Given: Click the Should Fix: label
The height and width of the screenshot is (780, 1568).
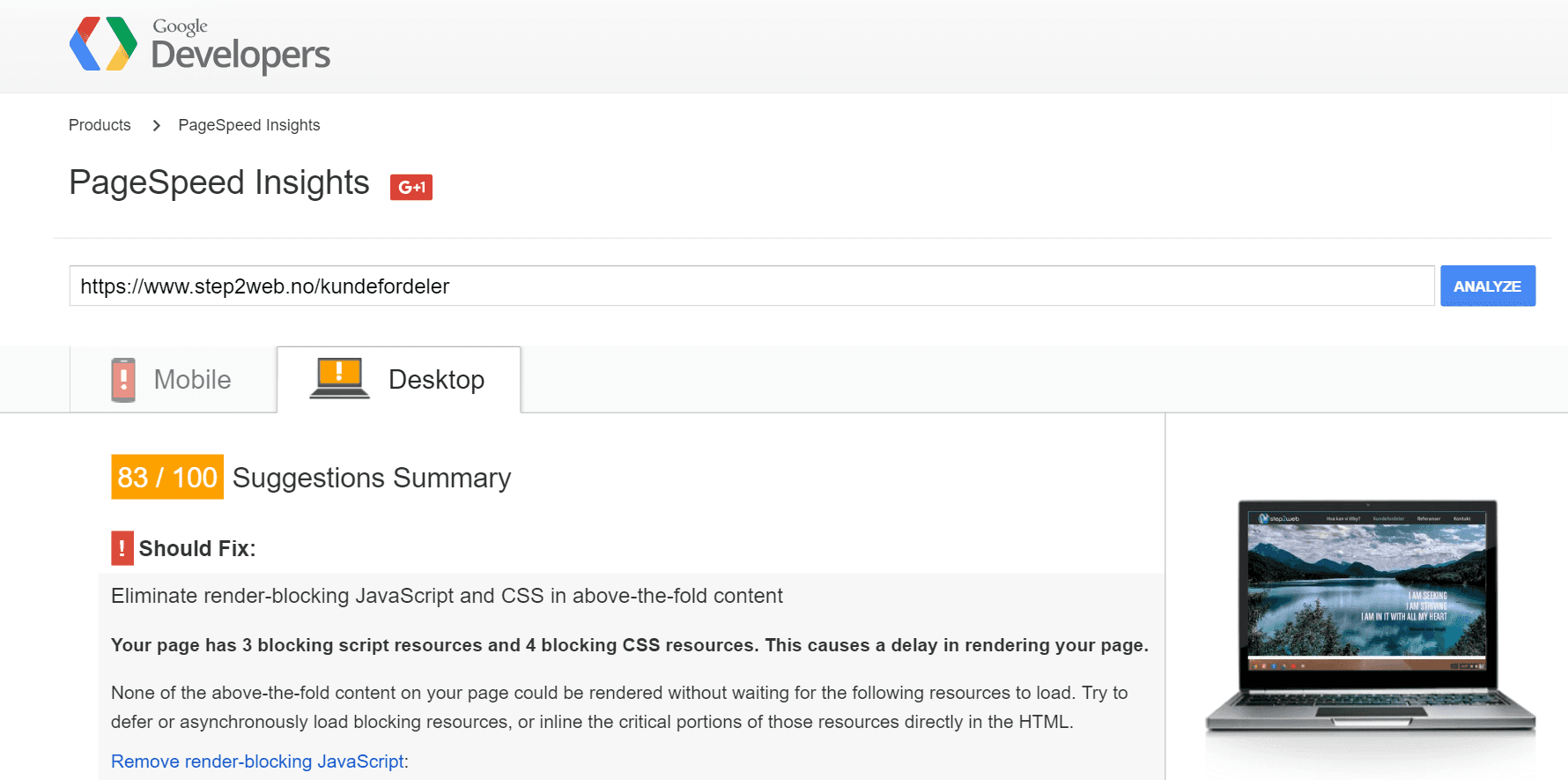Looking at the screenshot, I should [x=197, y=548].
